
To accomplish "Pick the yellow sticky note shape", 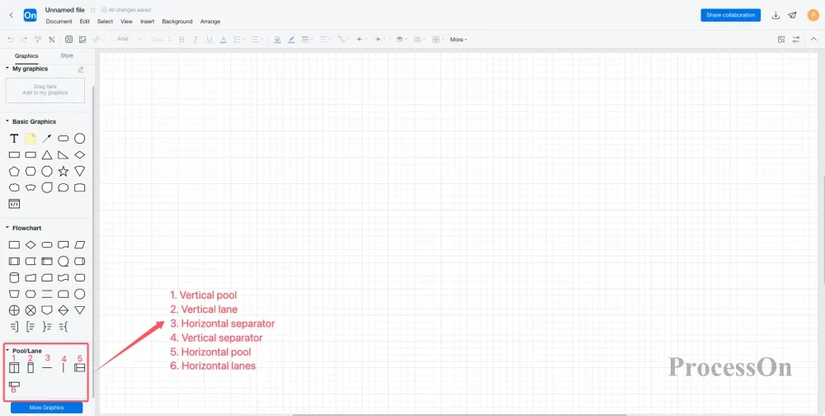I will [x=31, y=138].
